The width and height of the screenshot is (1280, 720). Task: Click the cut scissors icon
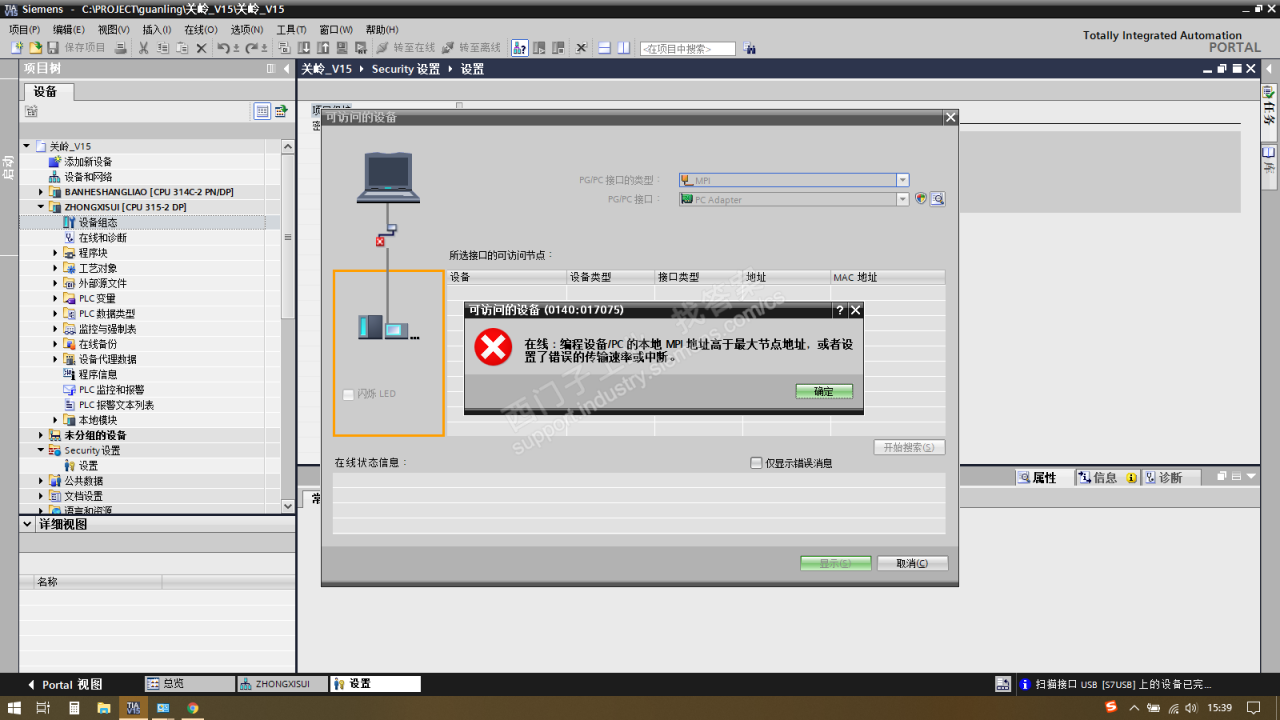143,48
